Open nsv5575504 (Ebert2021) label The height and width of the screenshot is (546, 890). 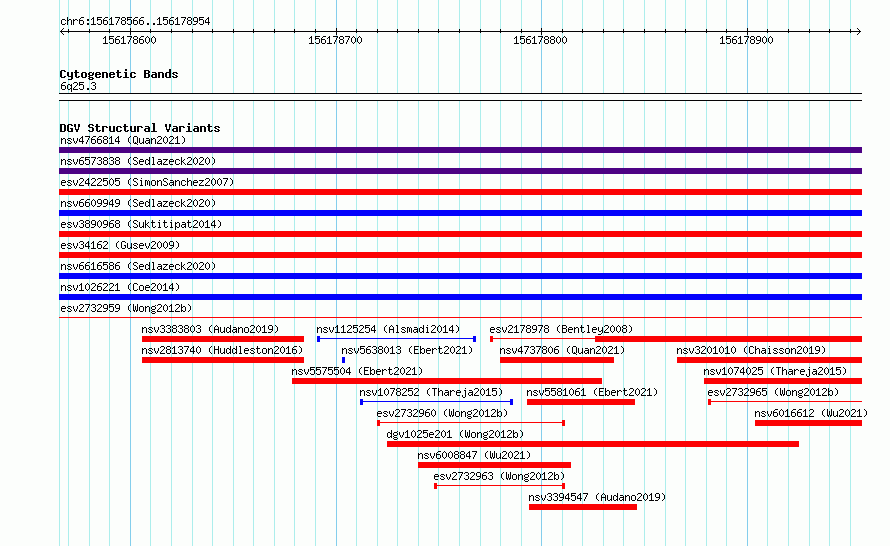pyautogui.click(x=357, y=371)
